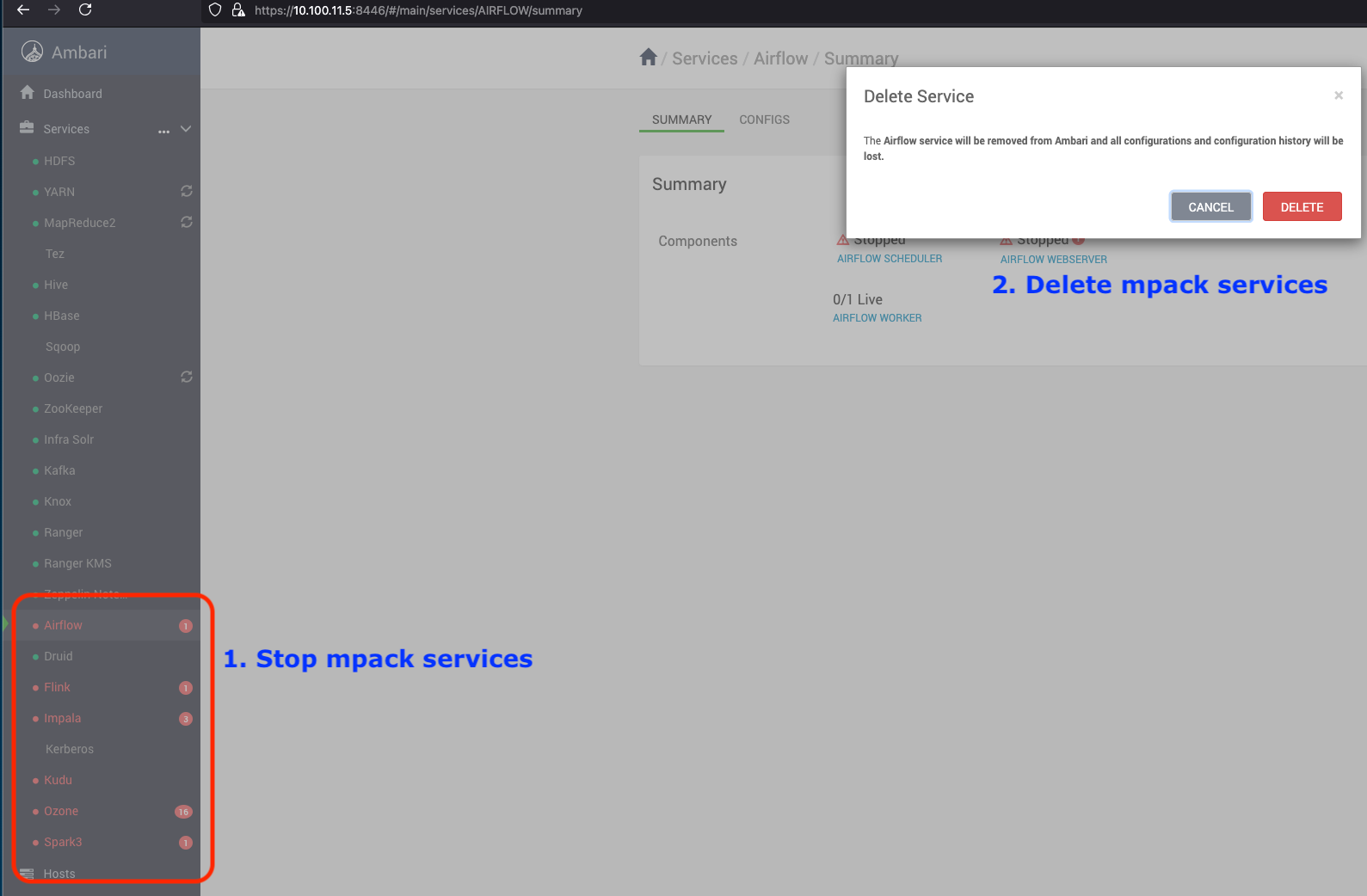
Task: Select the Airflow service in sidebar
Action: click(x=64, y=625)
